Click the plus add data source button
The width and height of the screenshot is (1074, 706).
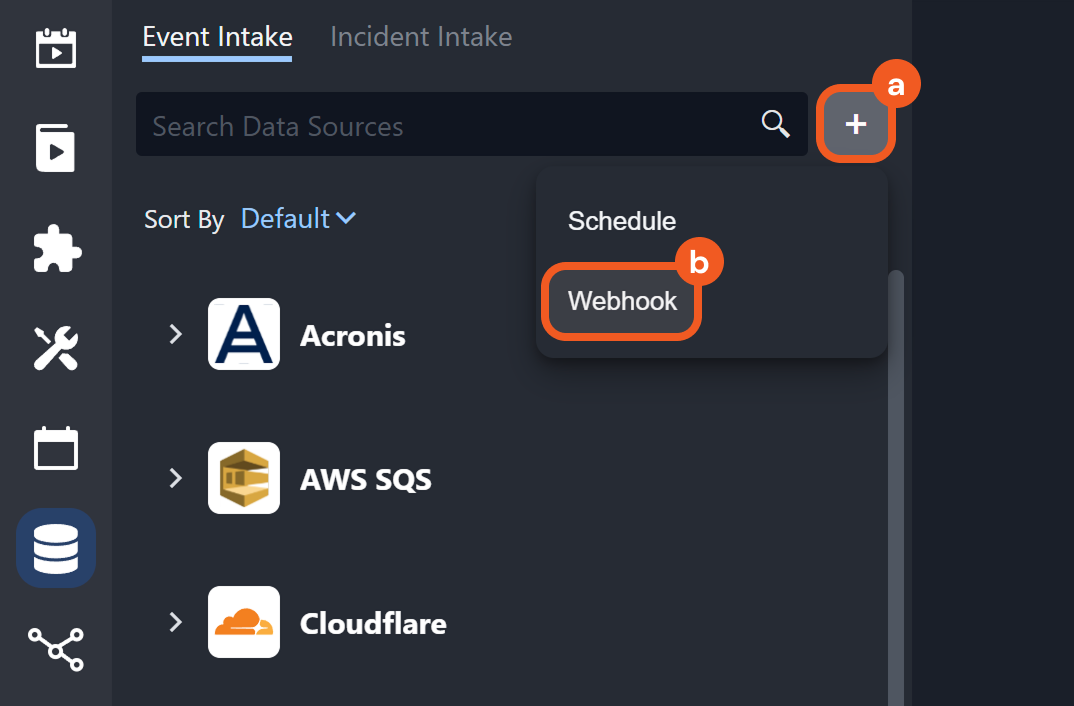855,124
